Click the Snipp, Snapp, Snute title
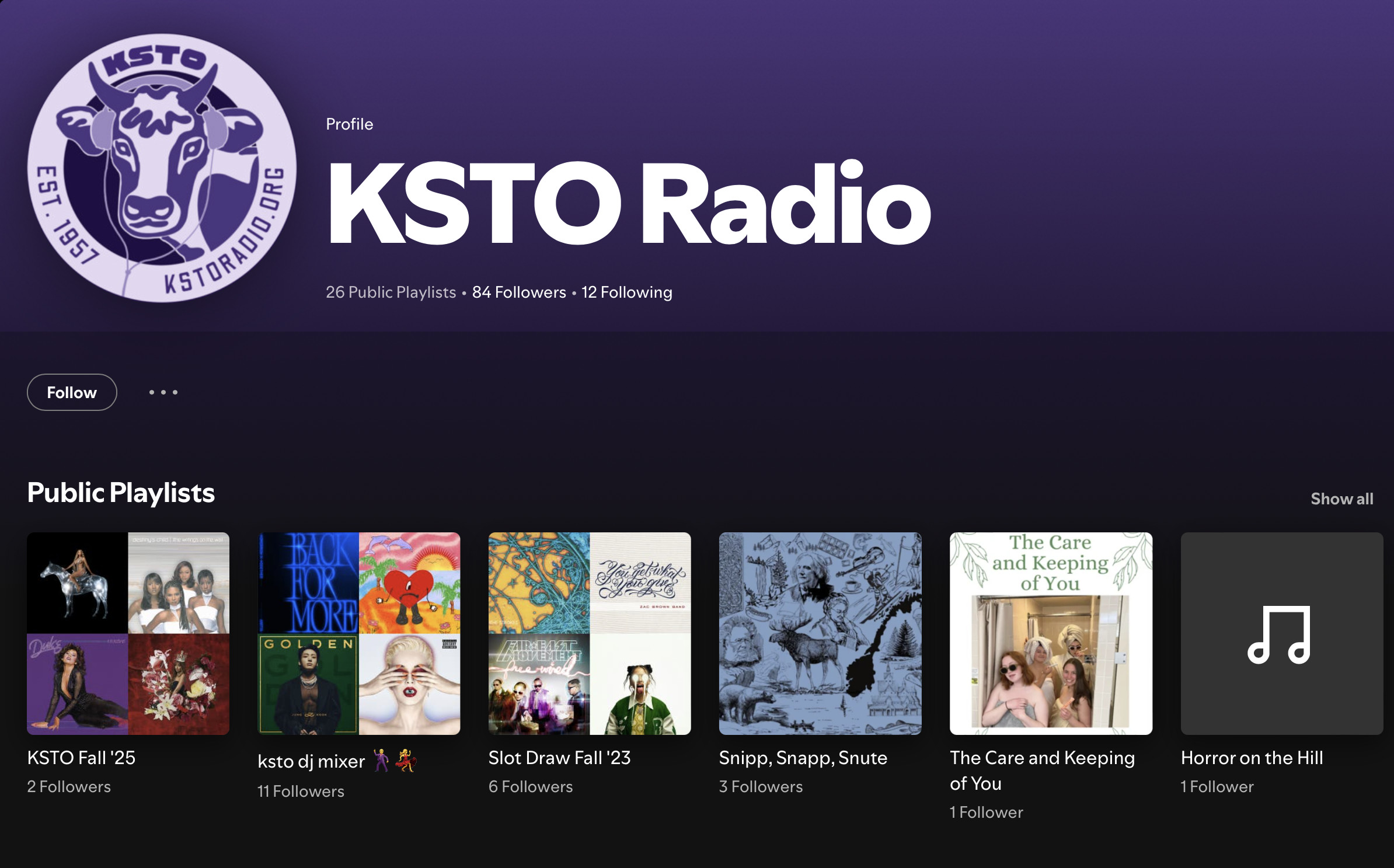Screen dimensions: 1394x868 [x=803, y=758]
